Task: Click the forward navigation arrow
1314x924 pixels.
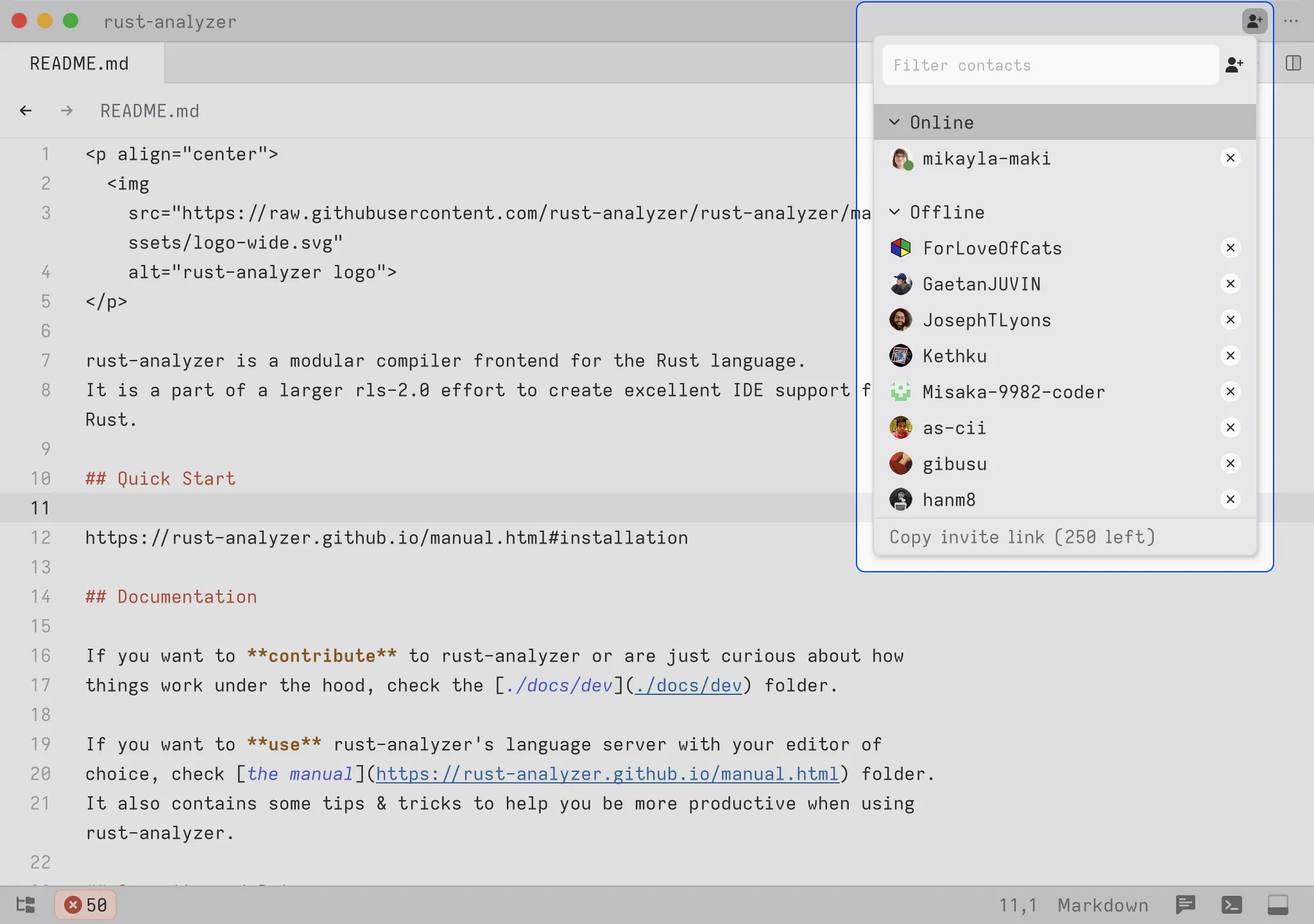Action: tap(66, 110)
